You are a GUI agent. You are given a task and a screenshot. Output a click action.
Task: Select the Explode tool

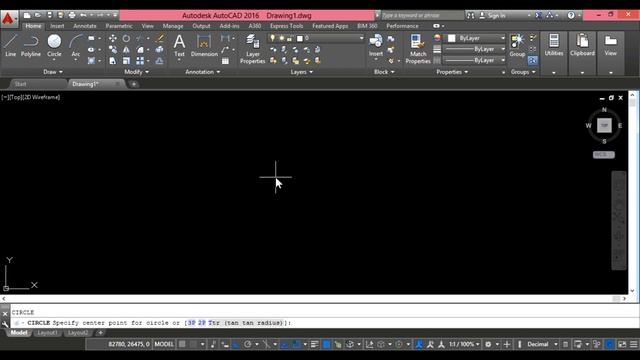click(x=160, y=50)
